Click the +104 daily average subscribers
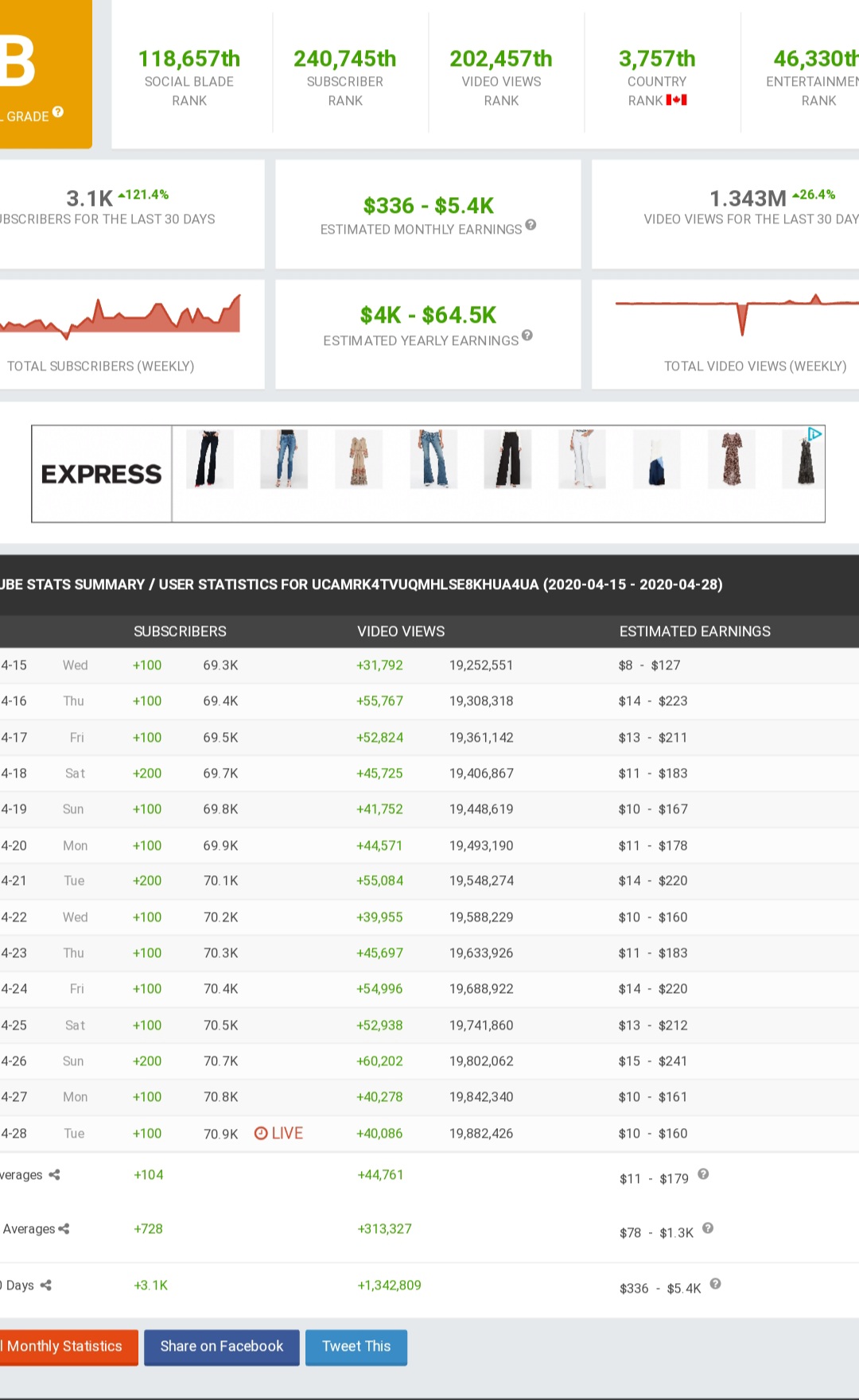Viewport: 859px width, 1400px height. (149, 1175)
